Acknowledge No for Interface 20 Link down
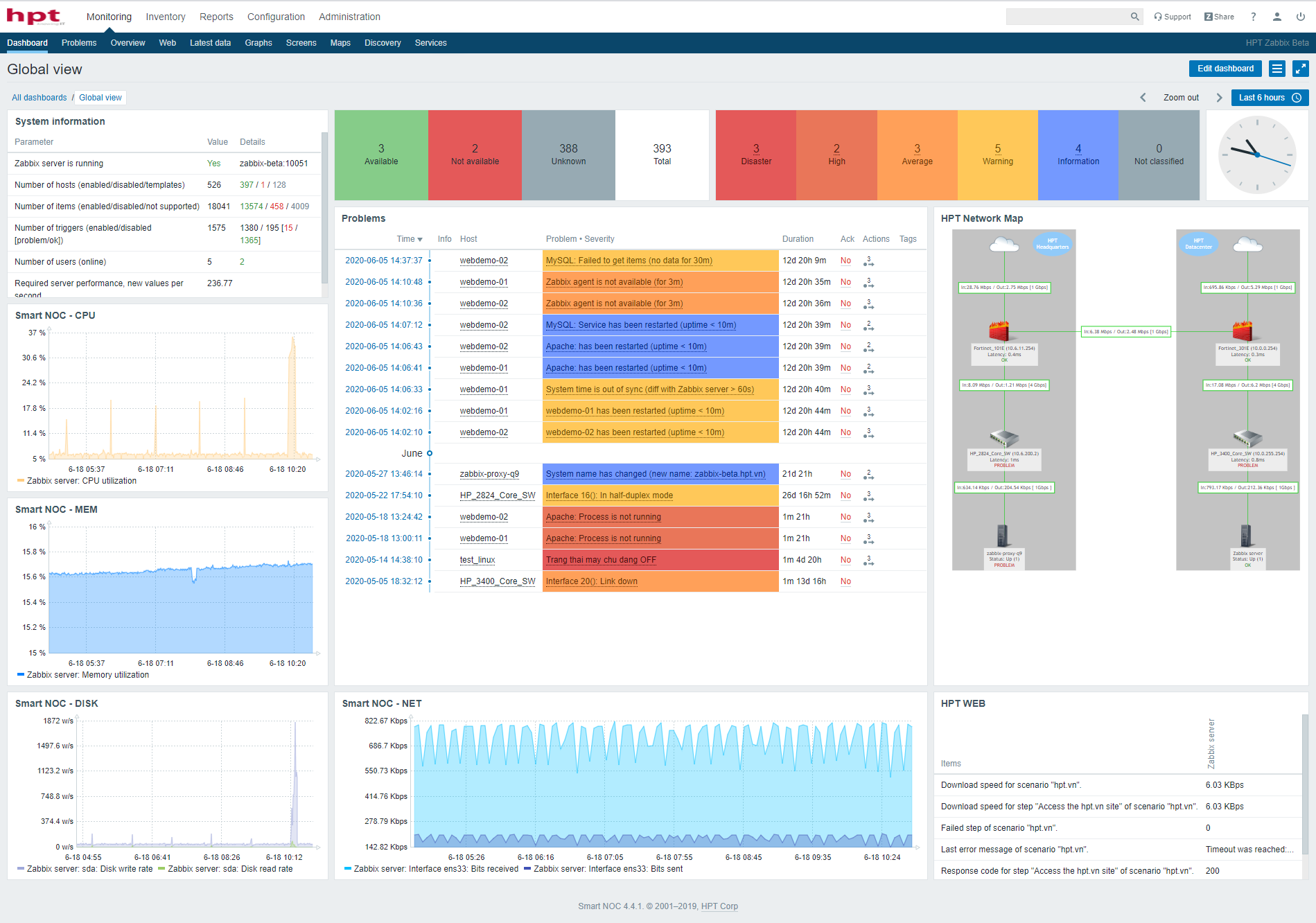The width and height of the screenshot is (1316, 923). [845, 581]
